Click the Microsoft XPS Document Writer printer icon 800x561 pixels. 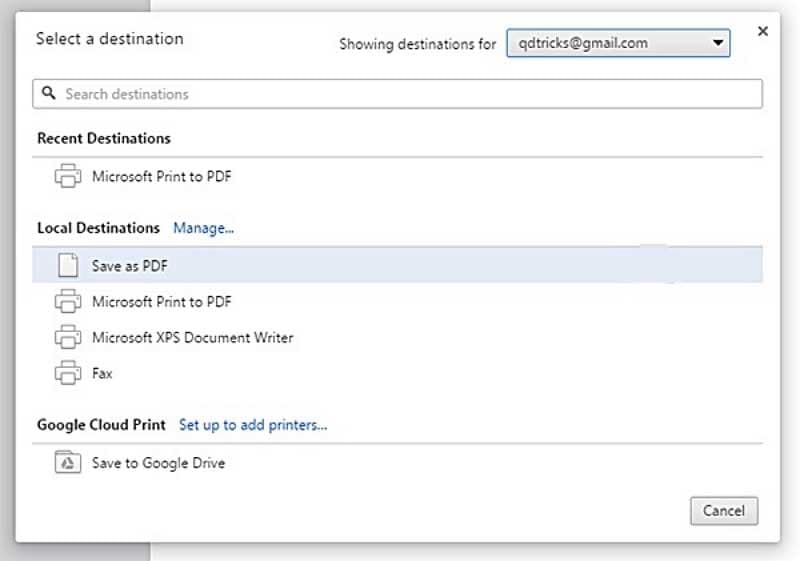pos(67,337)
